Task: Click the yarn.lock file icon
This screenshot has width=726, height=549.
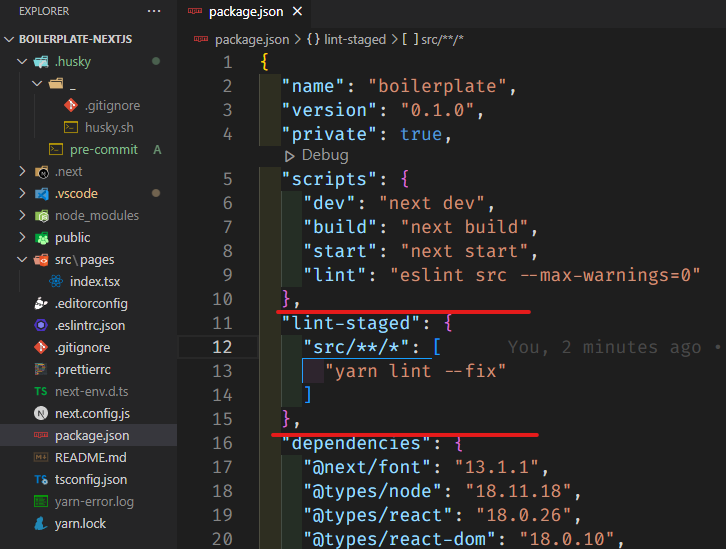Action: (41, 523)
